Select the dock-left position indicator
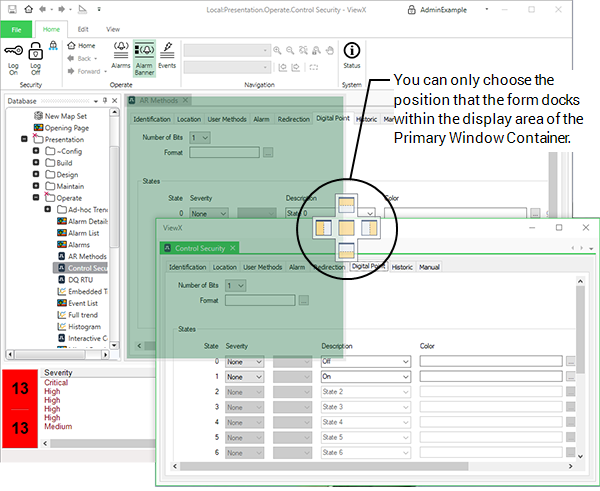Viewport: 600px width, 491px height. point(322,228)
